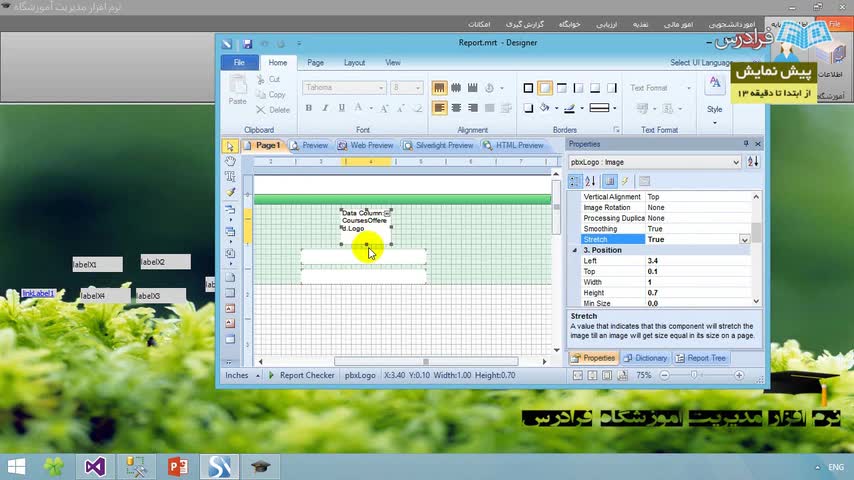Open the Stretch True value dropdown
The image size is (854, 480).
[744, 240]
